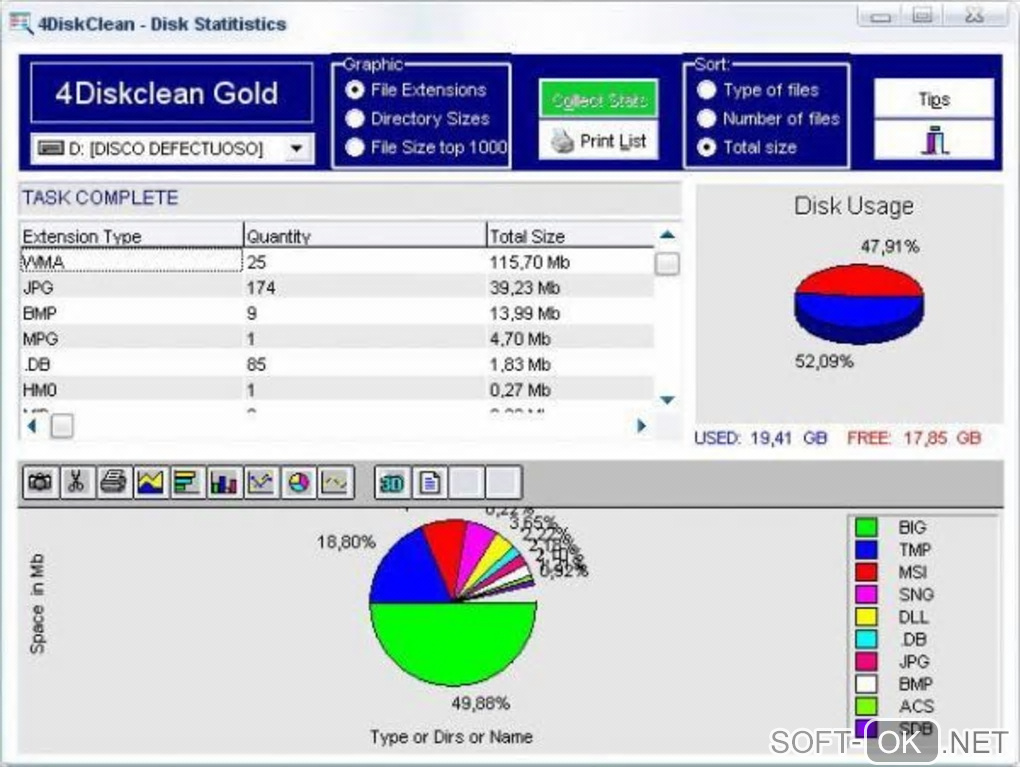Viewport: 1020px width, 767px height.
Task: Click the Quantity column header
Action: point(365,235)
